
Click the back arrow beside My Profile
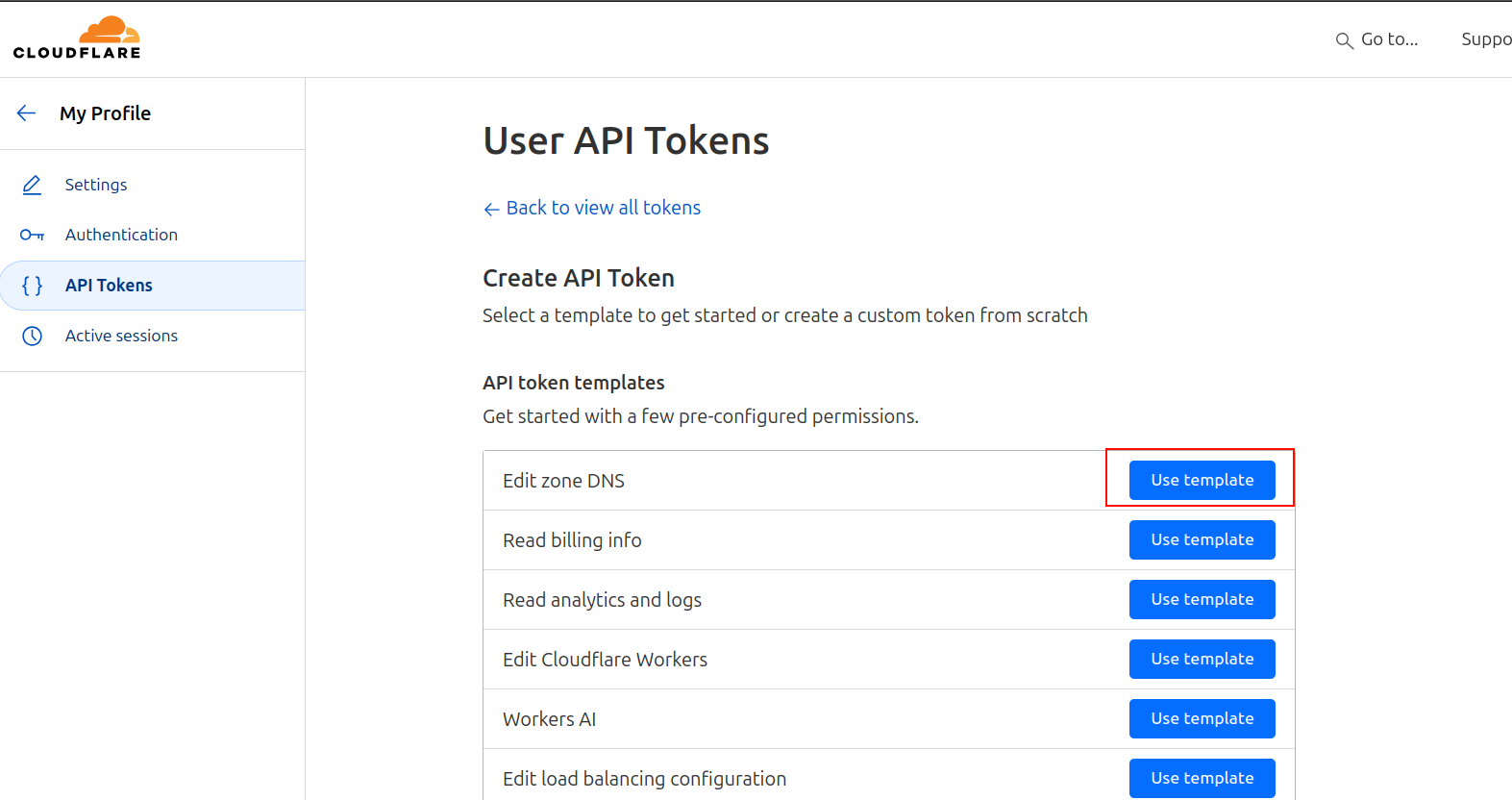coord(27,113)
